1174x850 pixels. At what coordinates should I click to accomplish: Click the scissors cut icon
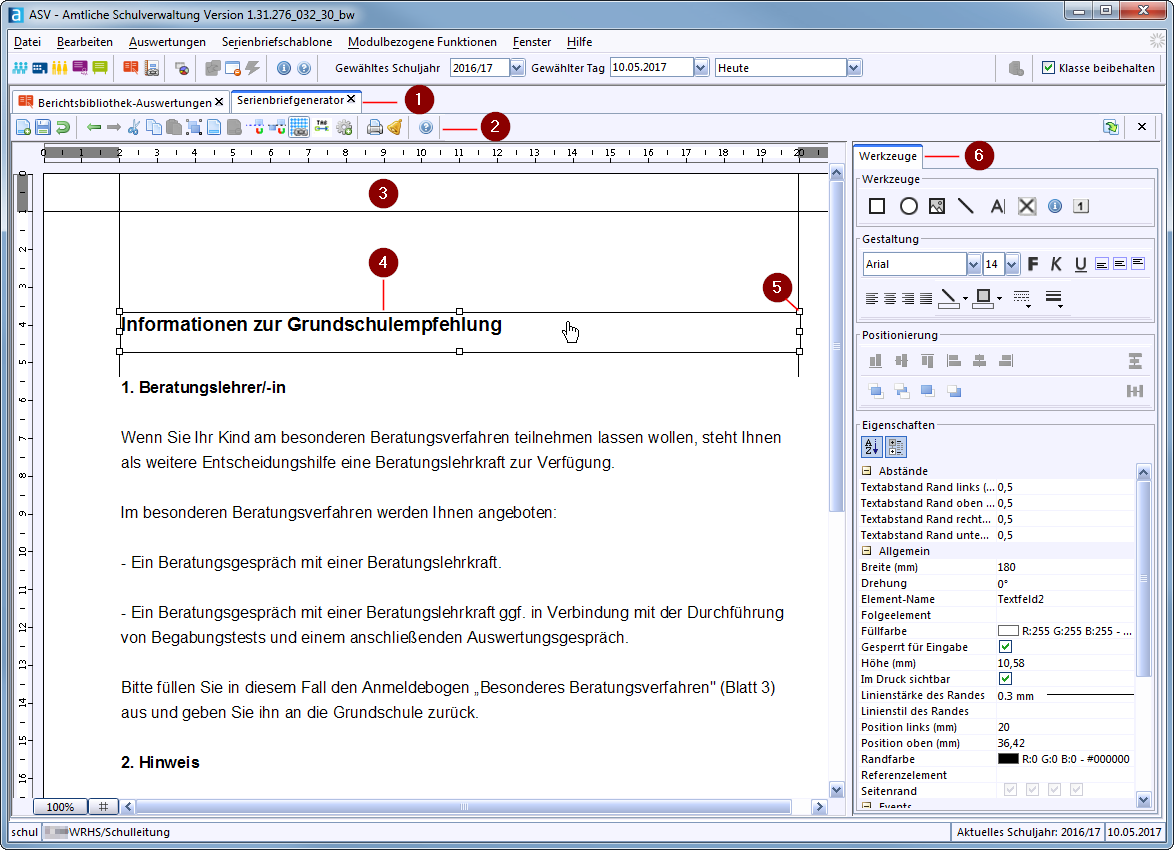tap(133, 127)
